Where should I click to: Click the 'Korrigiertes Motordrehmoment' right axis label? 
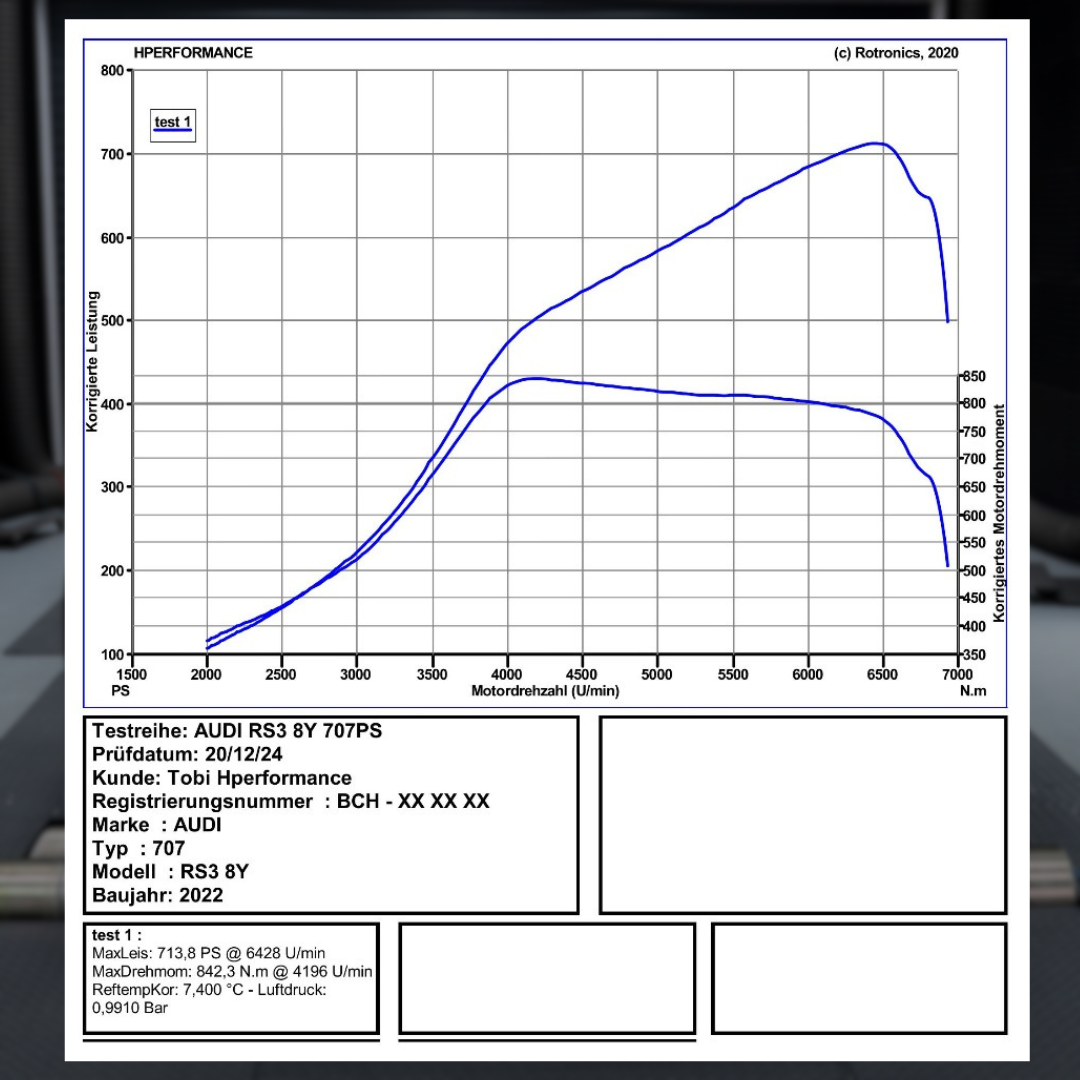(x=998, y=512)
